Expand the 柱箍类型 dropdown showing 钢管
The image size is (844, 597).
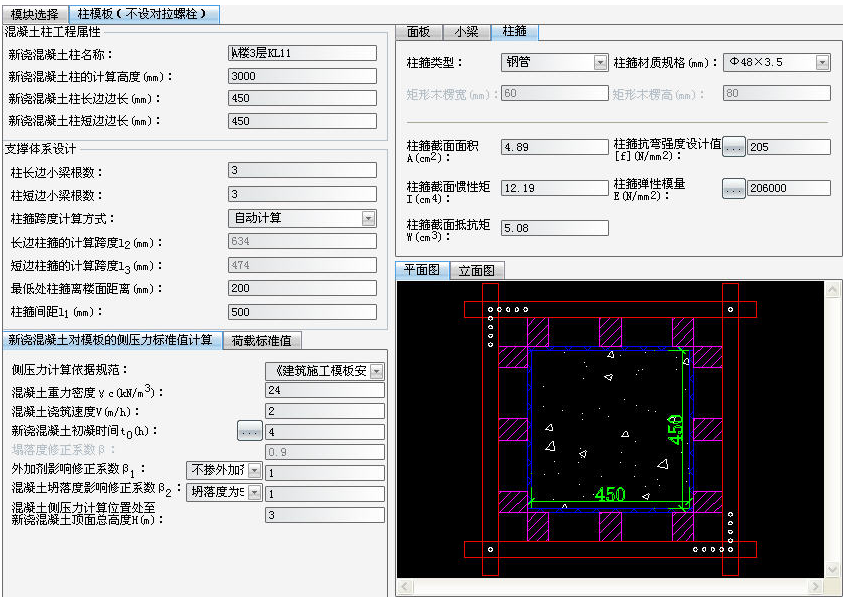pyautogui.click(x=600, y=63)
